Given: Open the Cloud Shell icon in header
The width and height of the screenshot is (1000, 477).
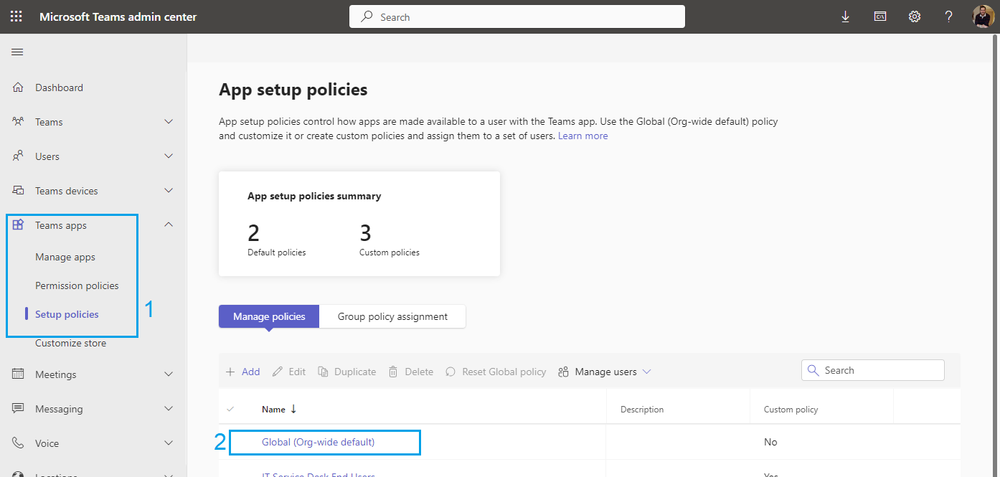Looking at the screenshot, I should (x=880, y=17).
